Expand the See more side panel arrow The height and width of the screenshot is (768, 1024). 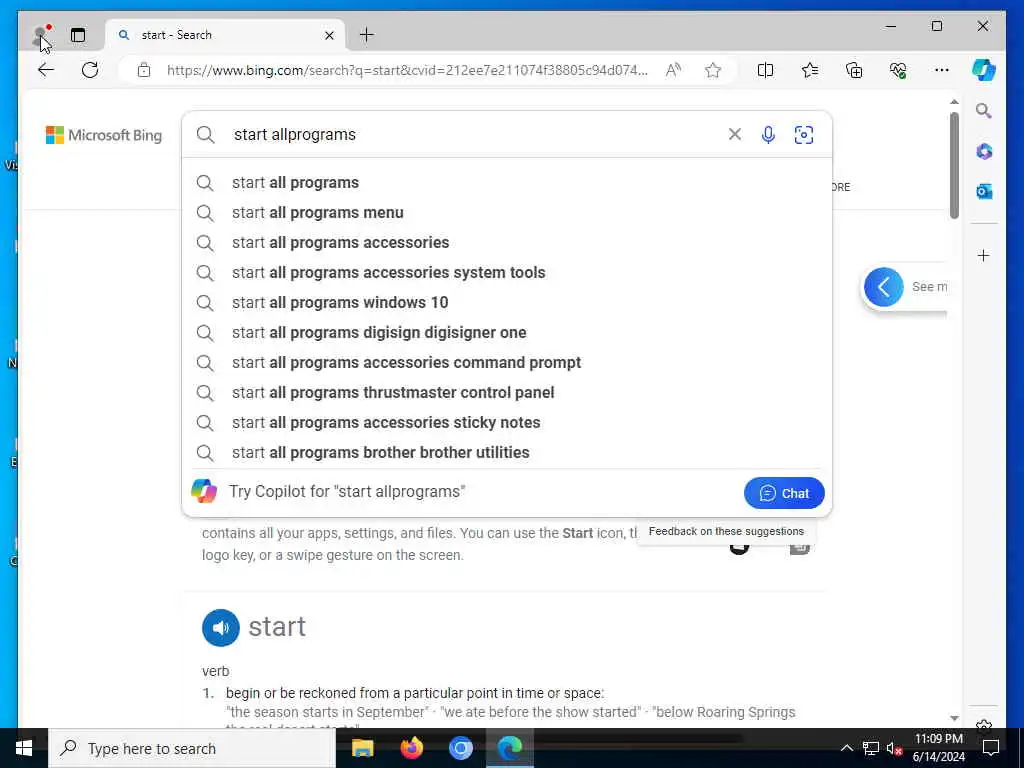tap(884, 287)
